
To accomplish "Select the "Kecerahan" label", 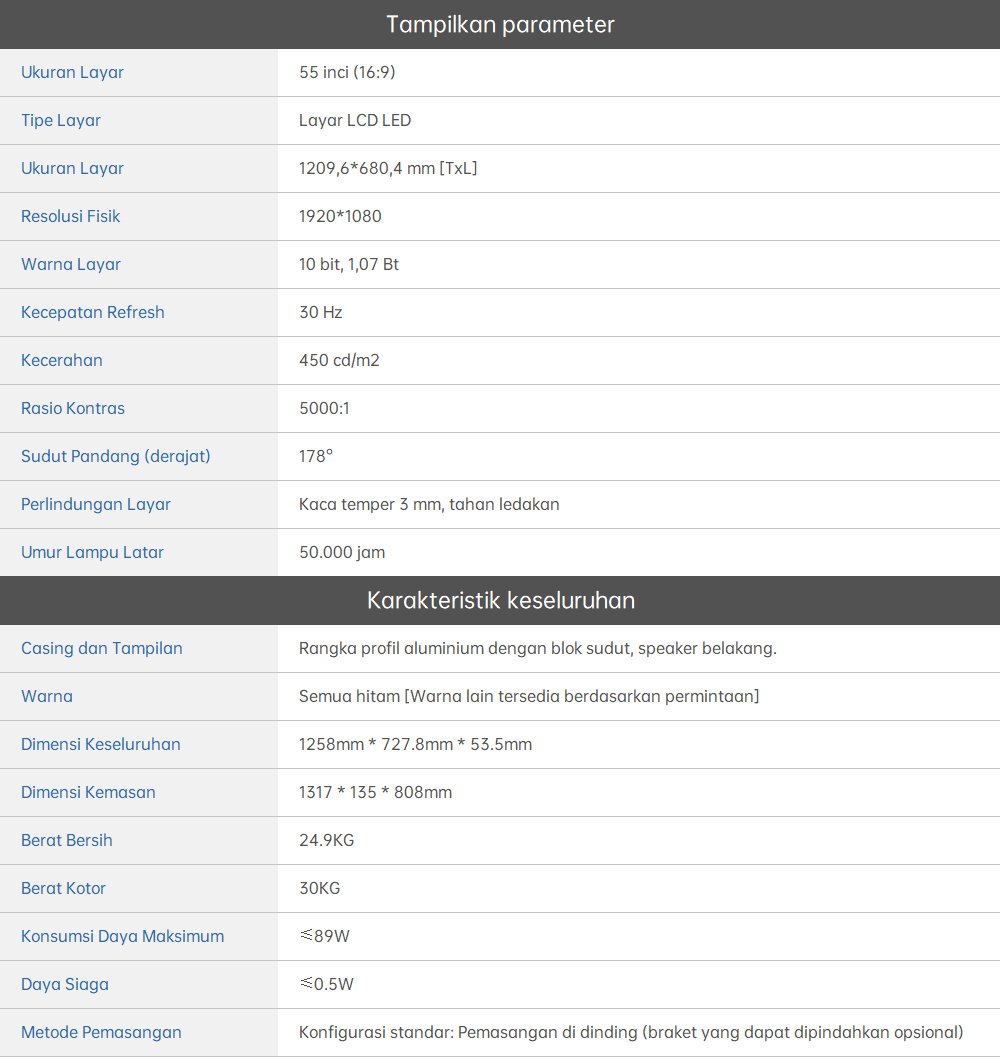I will pyautogui.click(x=62, y=360).
